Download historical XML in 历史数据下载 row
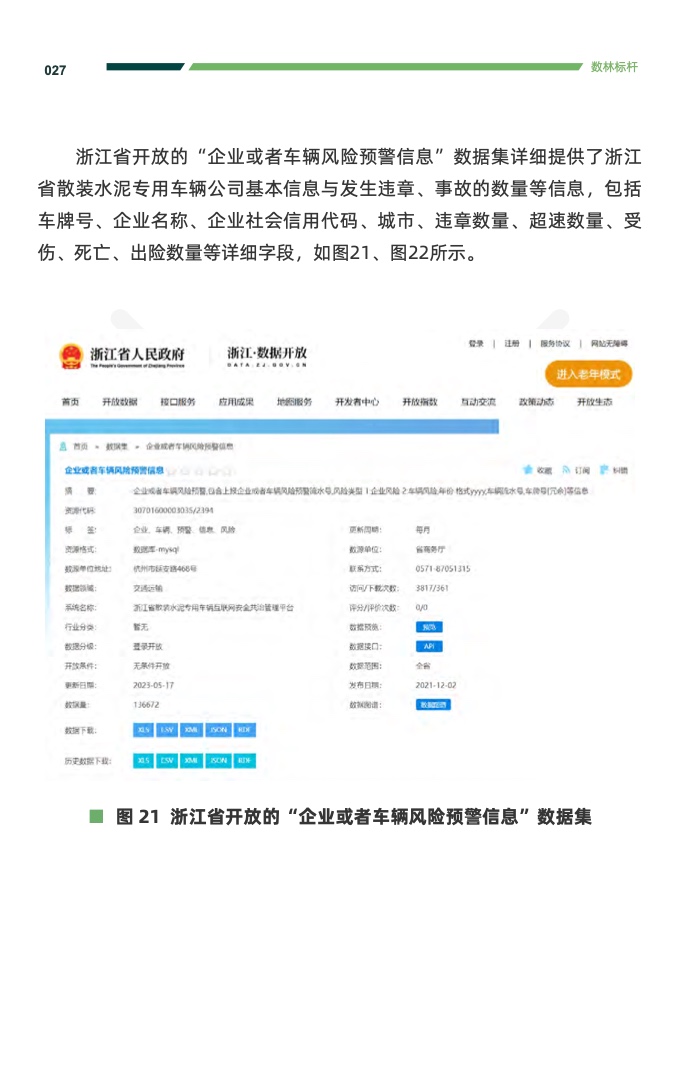Viewport: 680px width, 1077px height. pos(192,761)
